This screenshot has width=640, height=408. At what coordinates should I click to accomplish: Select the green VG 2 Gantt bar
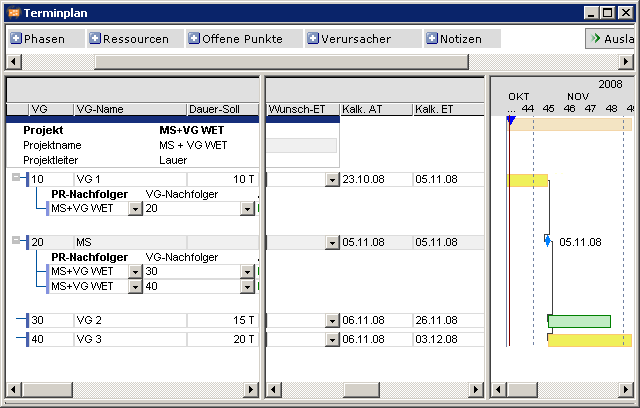tap(579, 321)
